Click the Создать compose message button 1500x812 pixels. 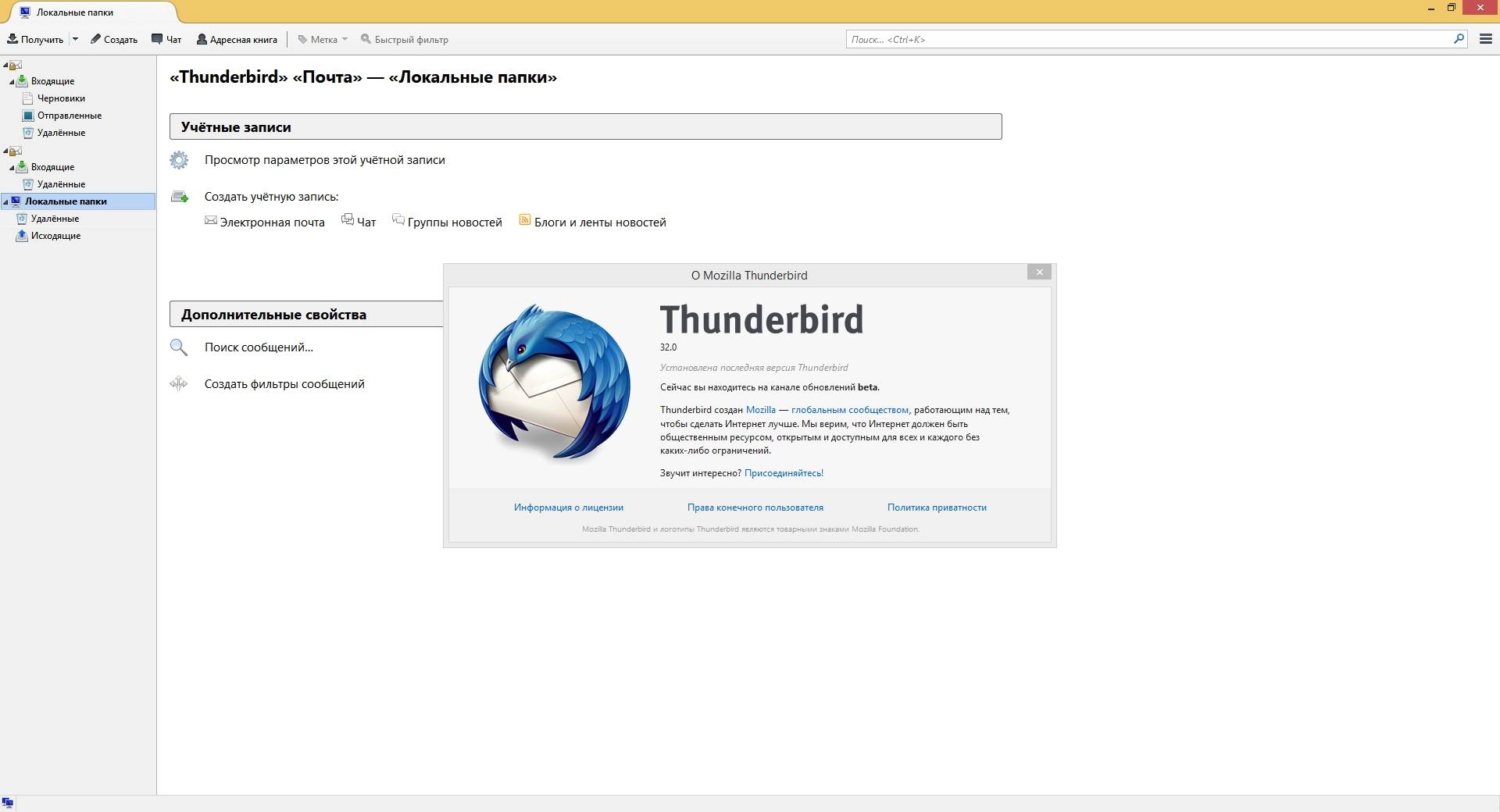click(114, 39)
